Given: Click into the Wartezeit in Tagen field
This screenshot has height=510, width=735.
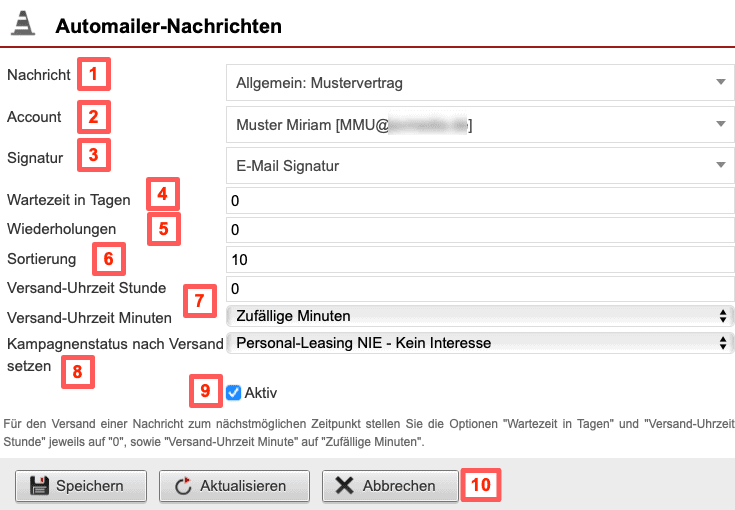Looking at the screenshot, I should pos(480,201).
